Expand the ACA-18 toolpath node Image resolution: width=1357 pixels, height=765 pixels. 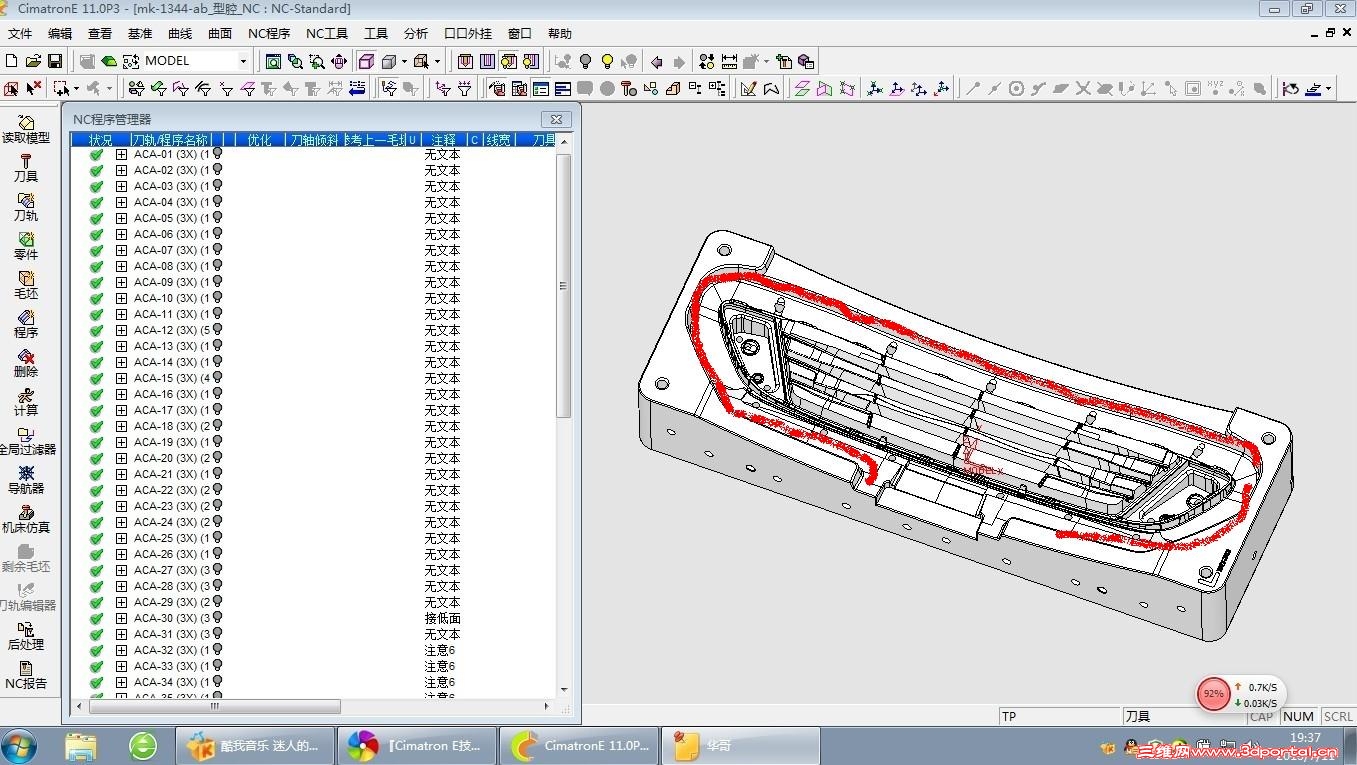121,427
